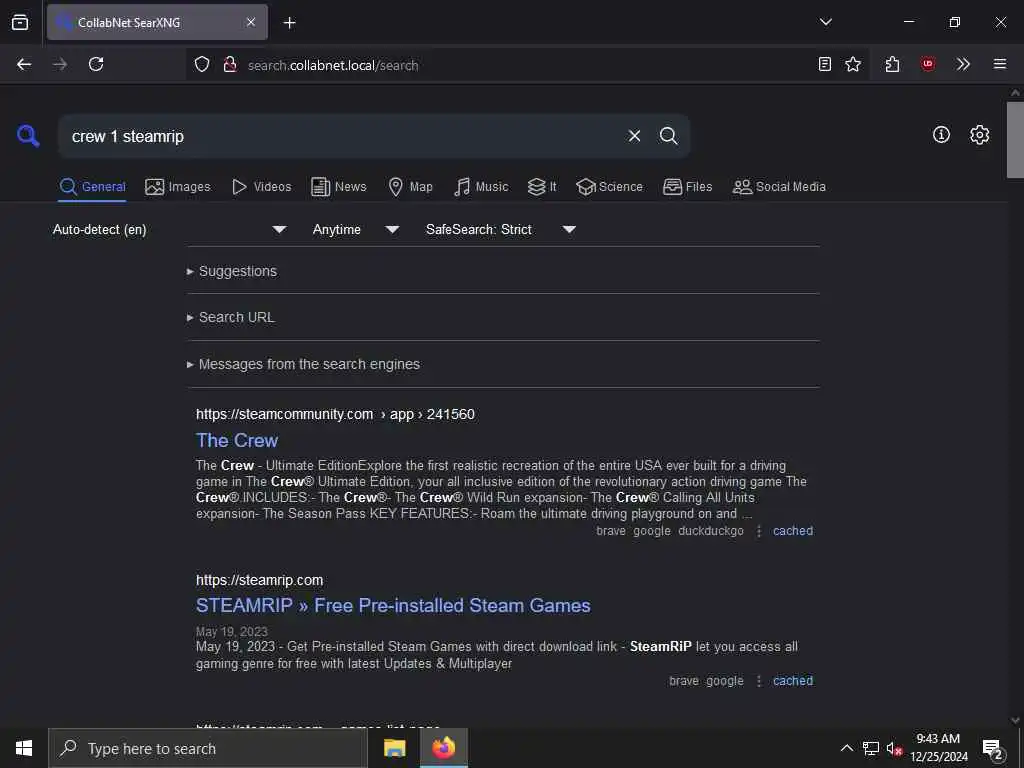The height and width of the screenshot is (768, 1024).
Task: Open the Windows Start menu
Action: click(x=24, y=748)
